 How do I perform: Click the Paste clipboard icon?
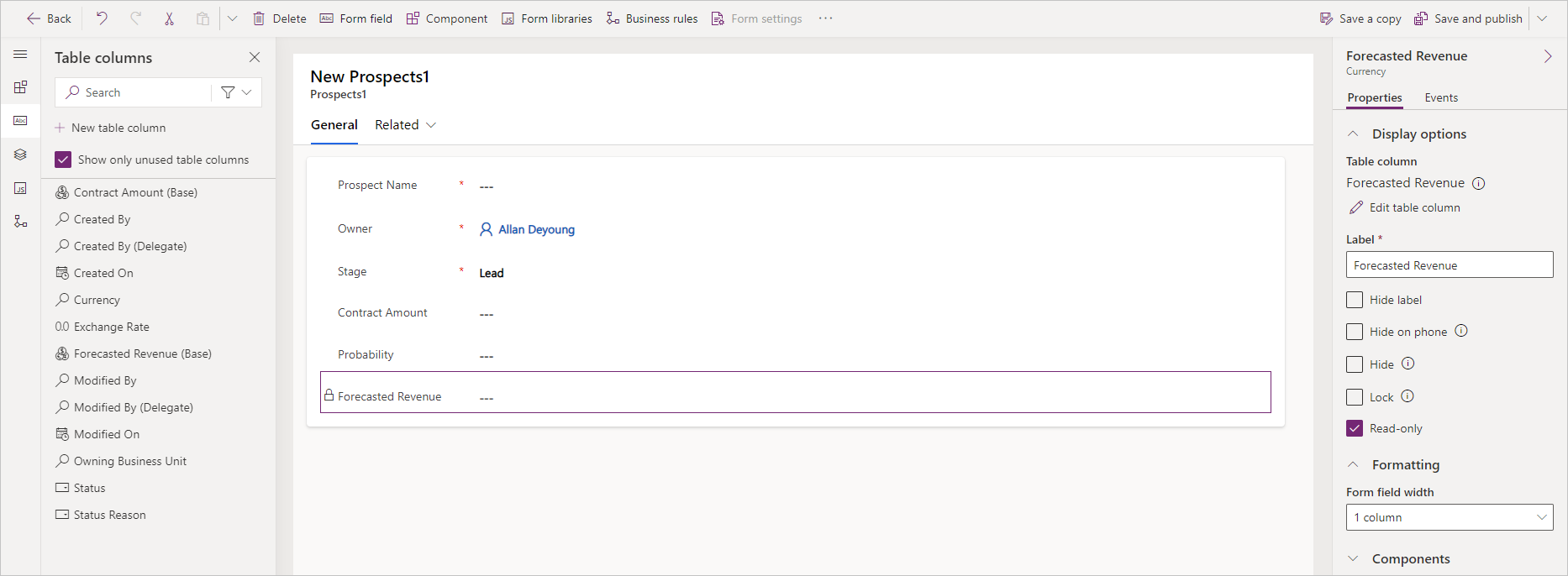(203, 18)
